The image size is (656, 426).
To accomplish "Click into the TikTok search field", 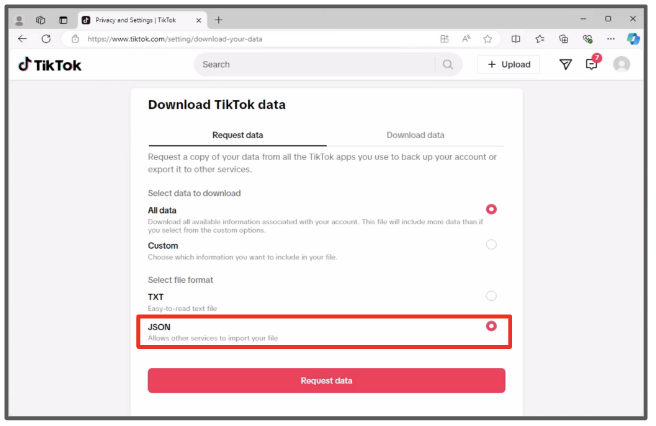I will pyautogui.click(x=318, y=64).
